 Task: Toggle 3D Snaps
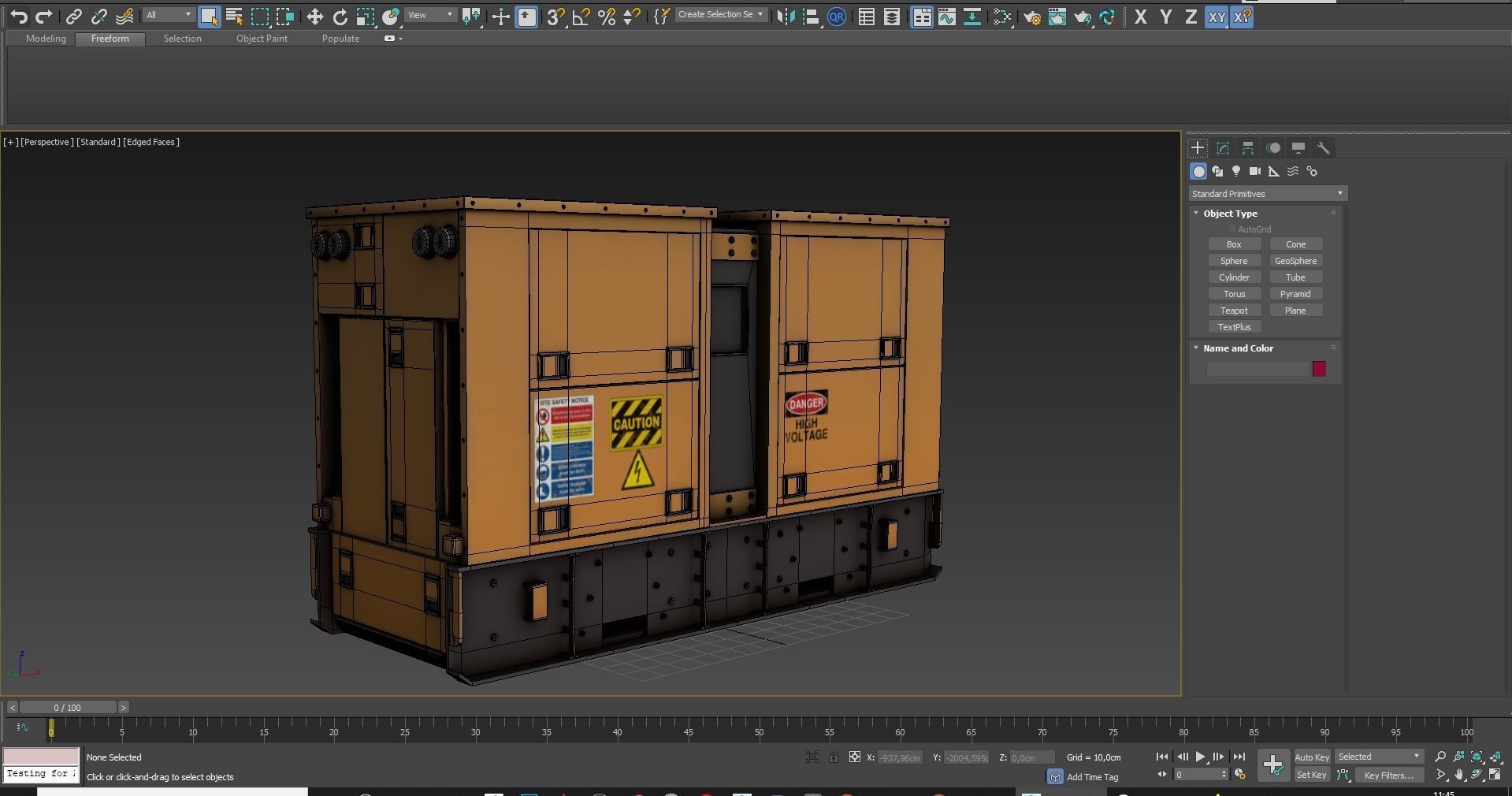coord(556,17)
